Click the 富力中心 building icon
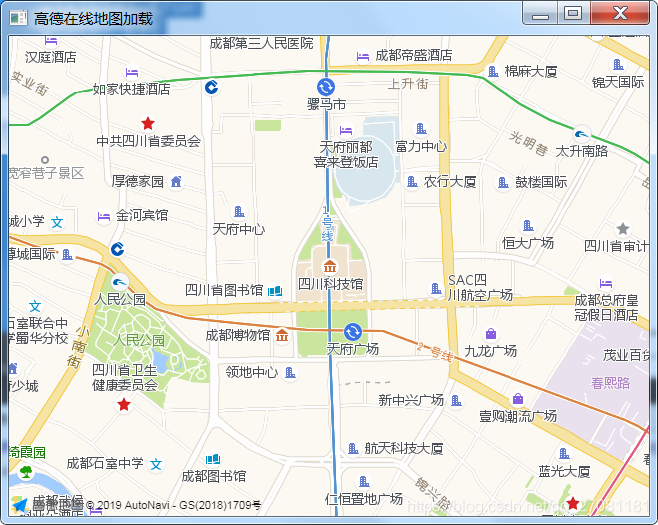 tap(421, 128)
